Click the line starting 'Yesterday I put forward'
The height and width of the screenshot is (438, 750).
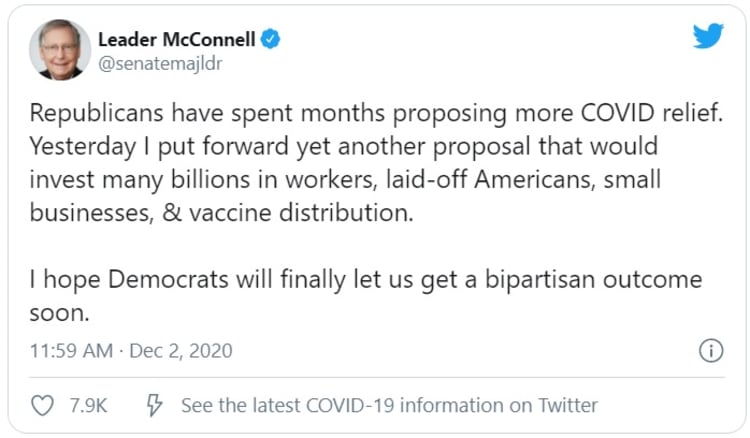point(342,146)
